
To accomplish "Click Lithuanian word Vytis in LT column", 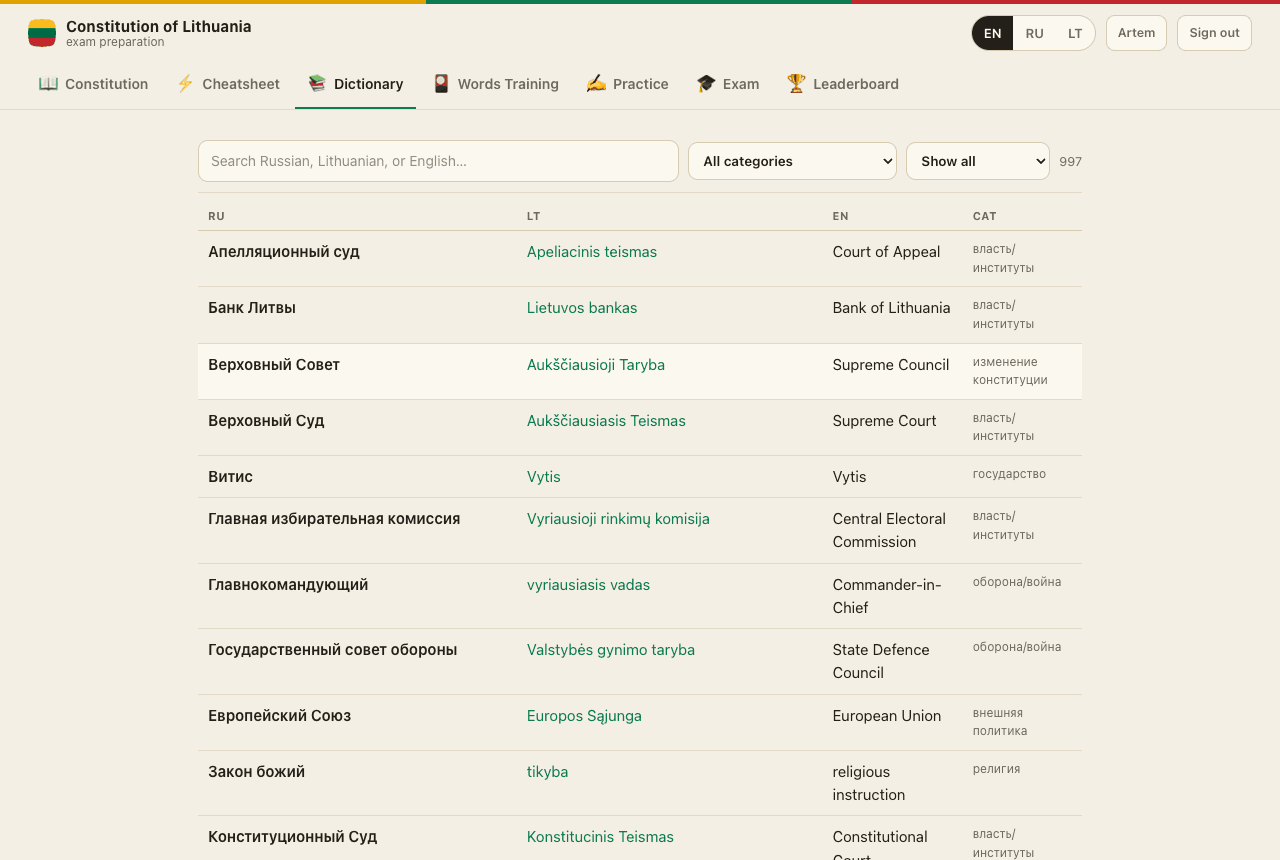I will [544, 477].
